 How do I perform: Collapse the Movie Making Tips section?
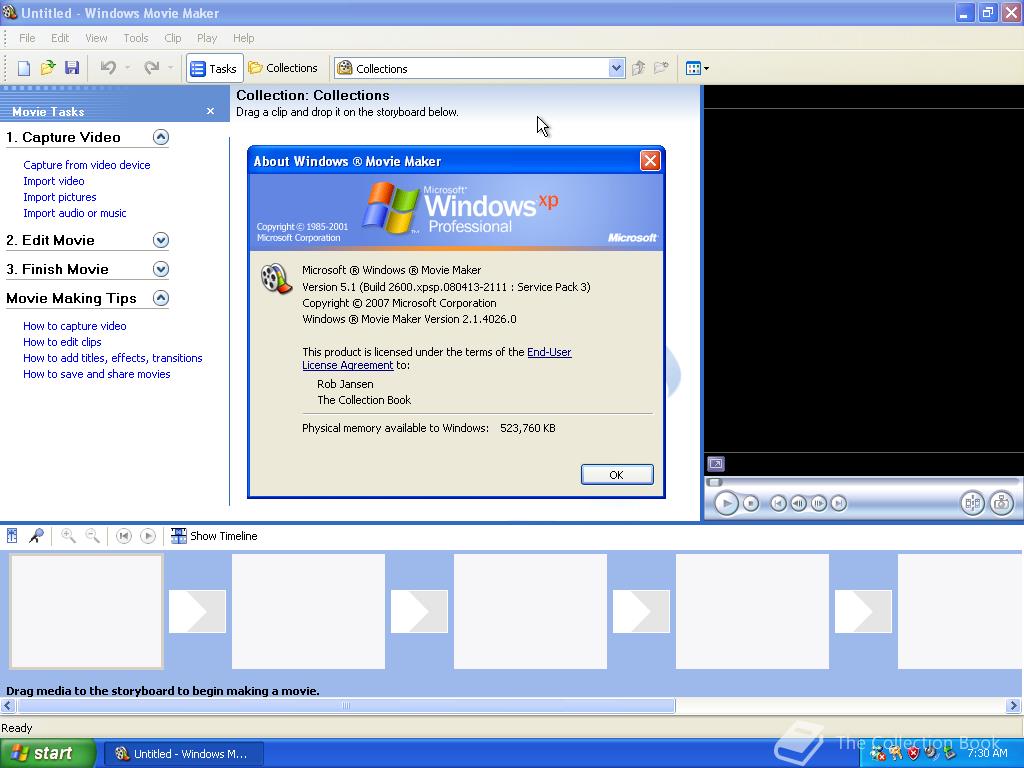click(161, 298)
